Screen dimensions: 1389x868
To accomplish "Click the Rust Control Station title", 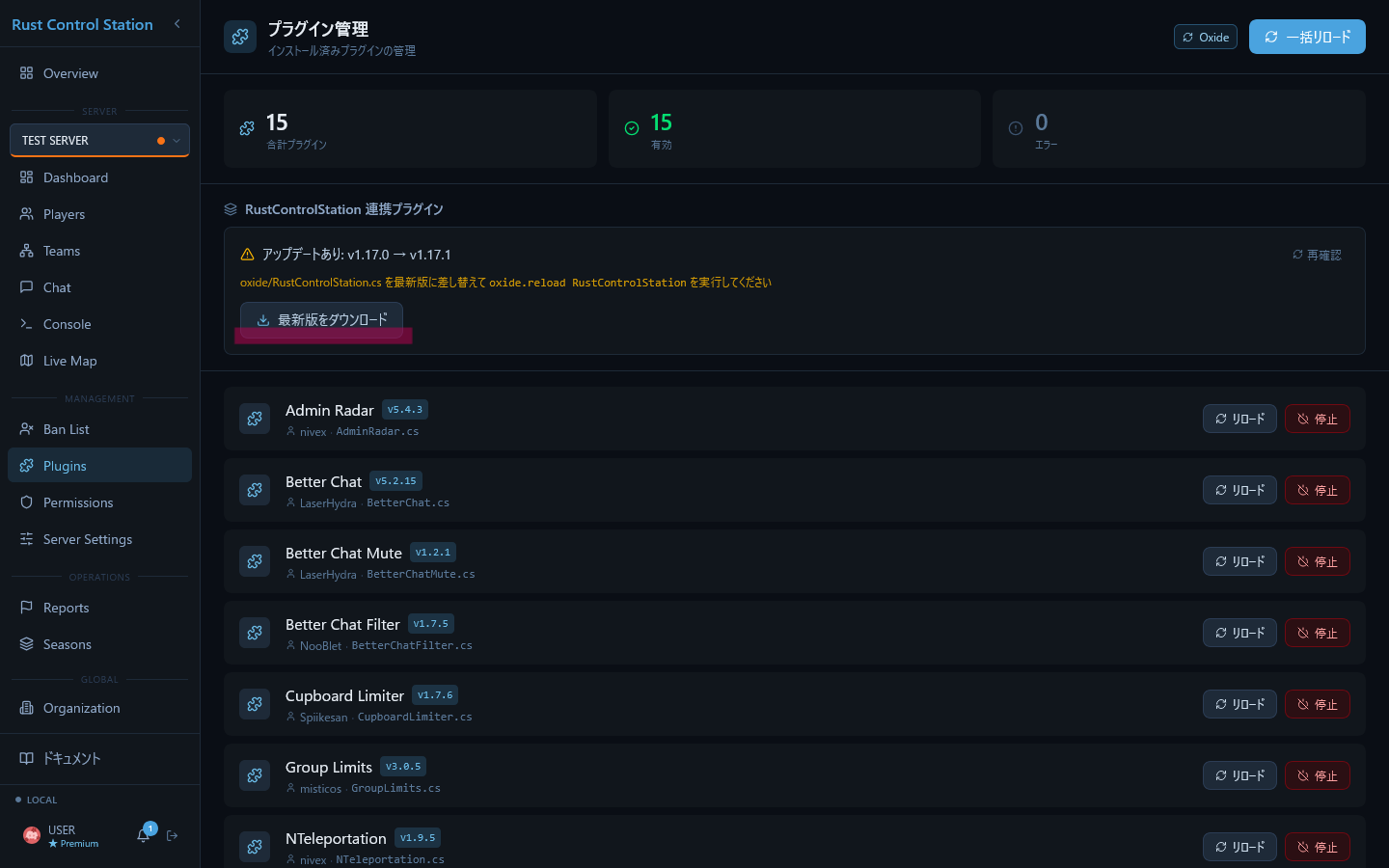I will tap(82, 24).
